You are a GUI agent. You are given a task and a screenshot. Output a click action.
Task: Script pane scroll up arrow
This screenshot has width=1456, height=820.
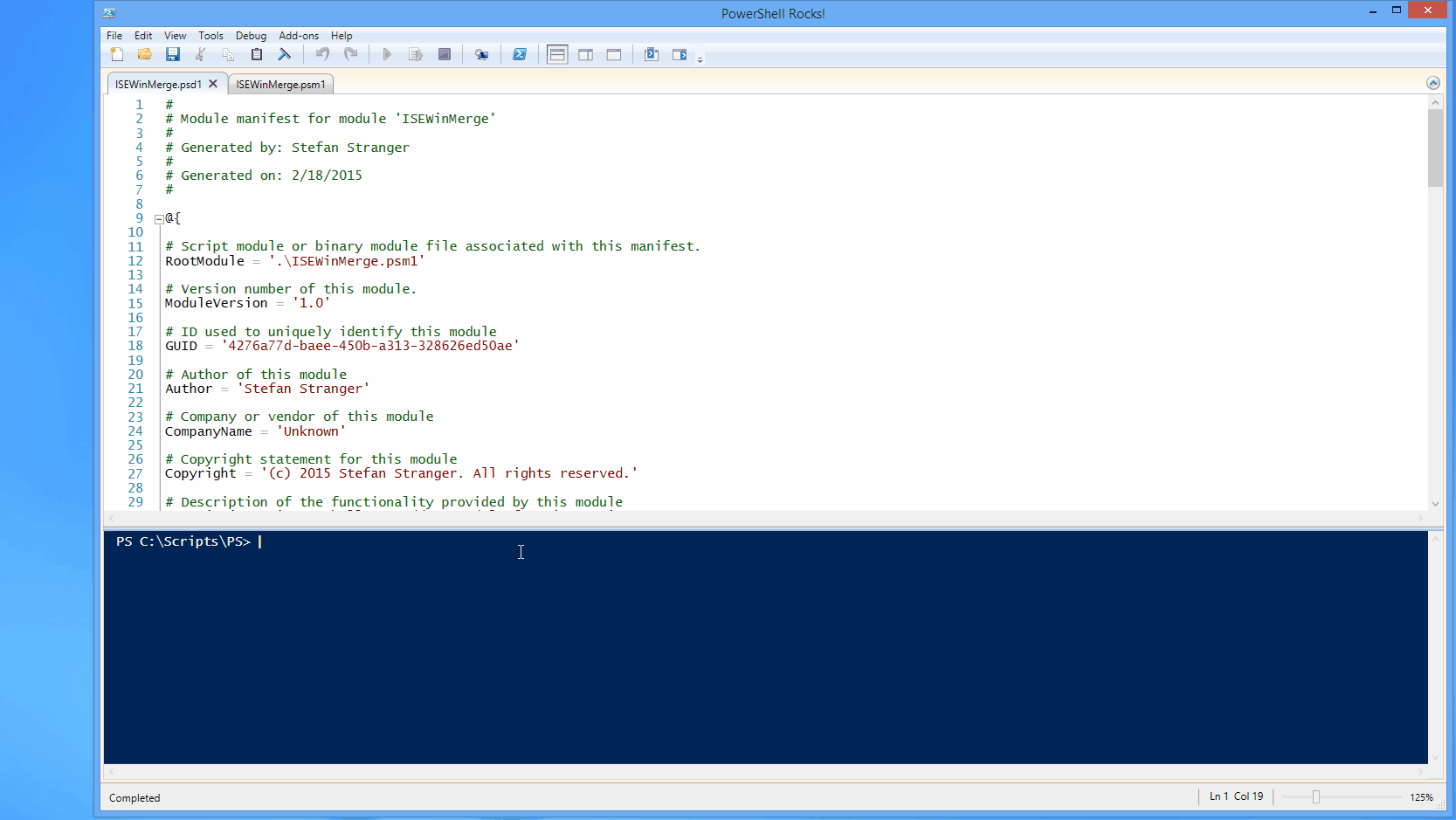tap(1435, 102)
